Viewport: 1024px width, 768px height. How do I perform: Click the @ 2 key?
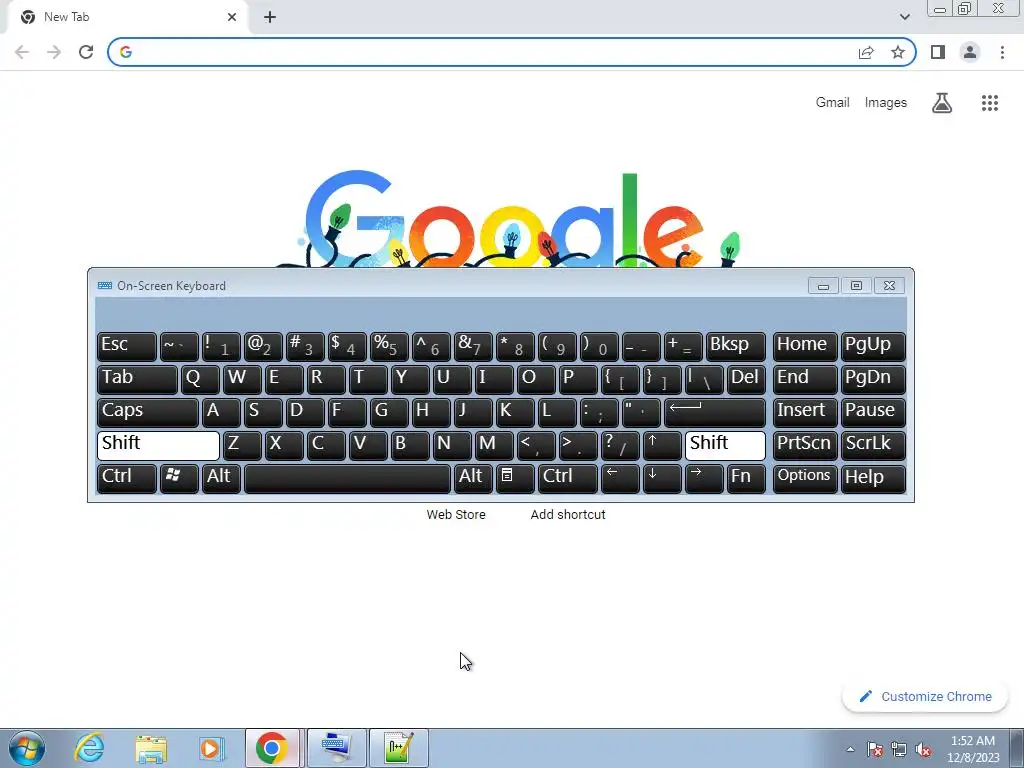(263, 347)
